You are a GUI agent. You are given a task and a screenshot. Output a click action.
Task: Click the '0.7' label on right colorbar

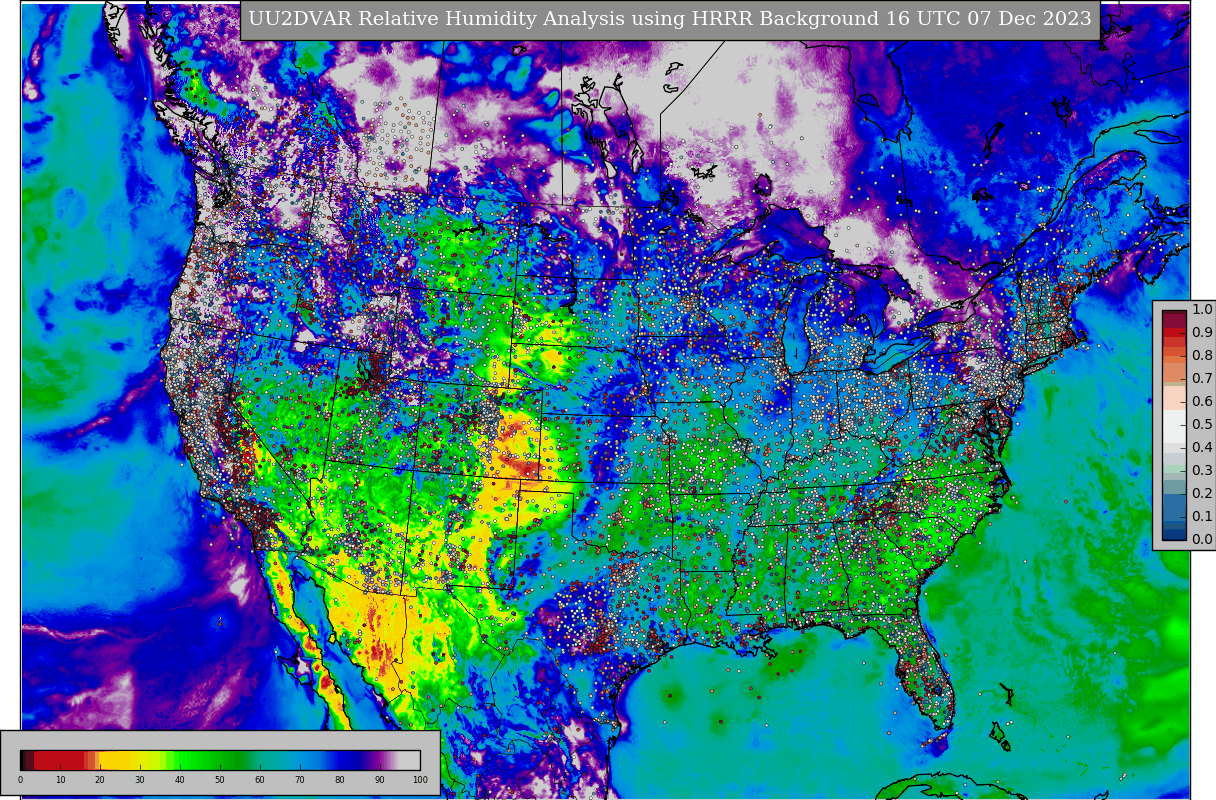[1202, 378]
